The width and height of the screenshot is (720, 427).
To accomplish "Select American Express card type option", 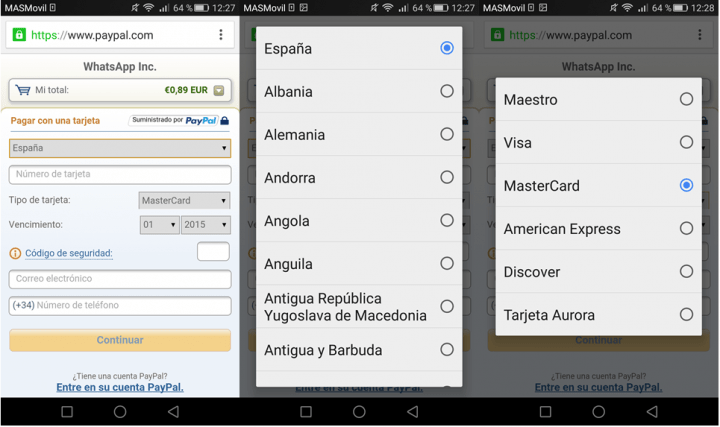I will (x=686, y=229).
